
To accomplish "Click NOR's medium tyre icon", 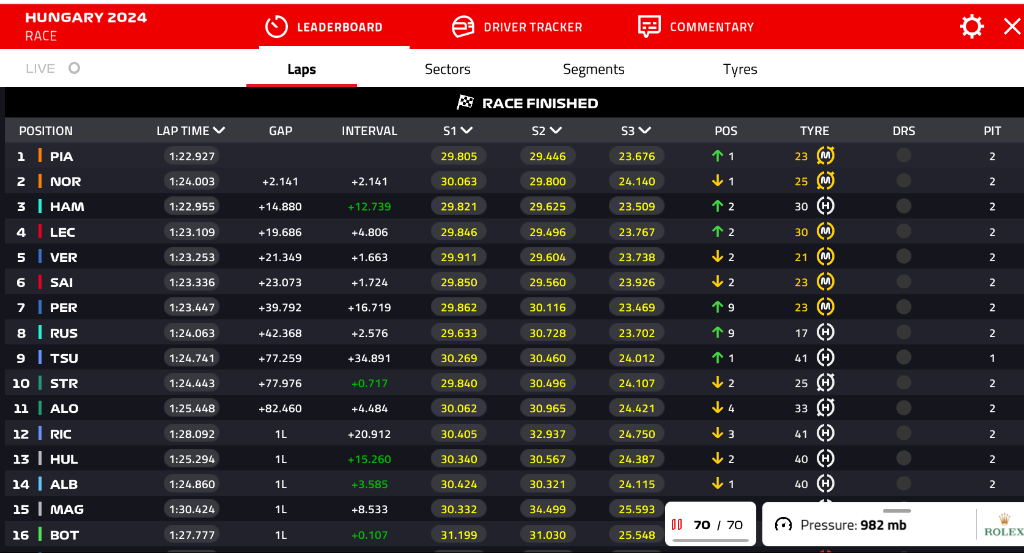I will [825, 181].
